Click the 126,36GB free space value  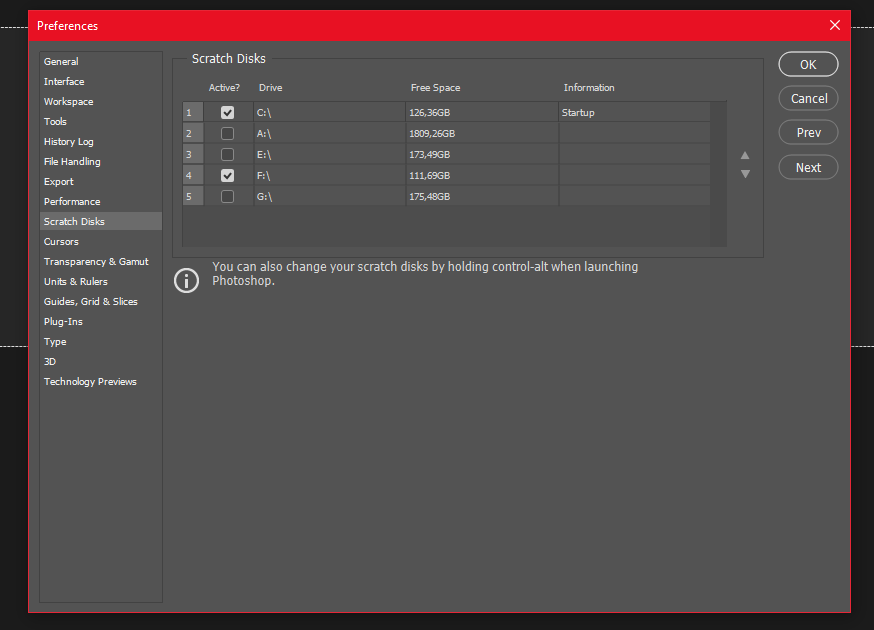tap(429, 113)
